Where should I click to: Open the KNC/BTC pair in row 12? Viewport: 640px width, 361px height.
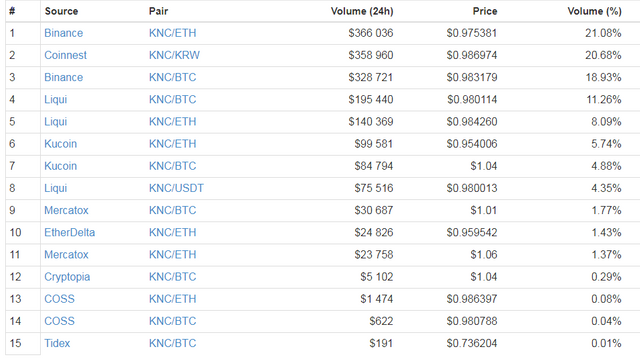(x=172, y=277)
